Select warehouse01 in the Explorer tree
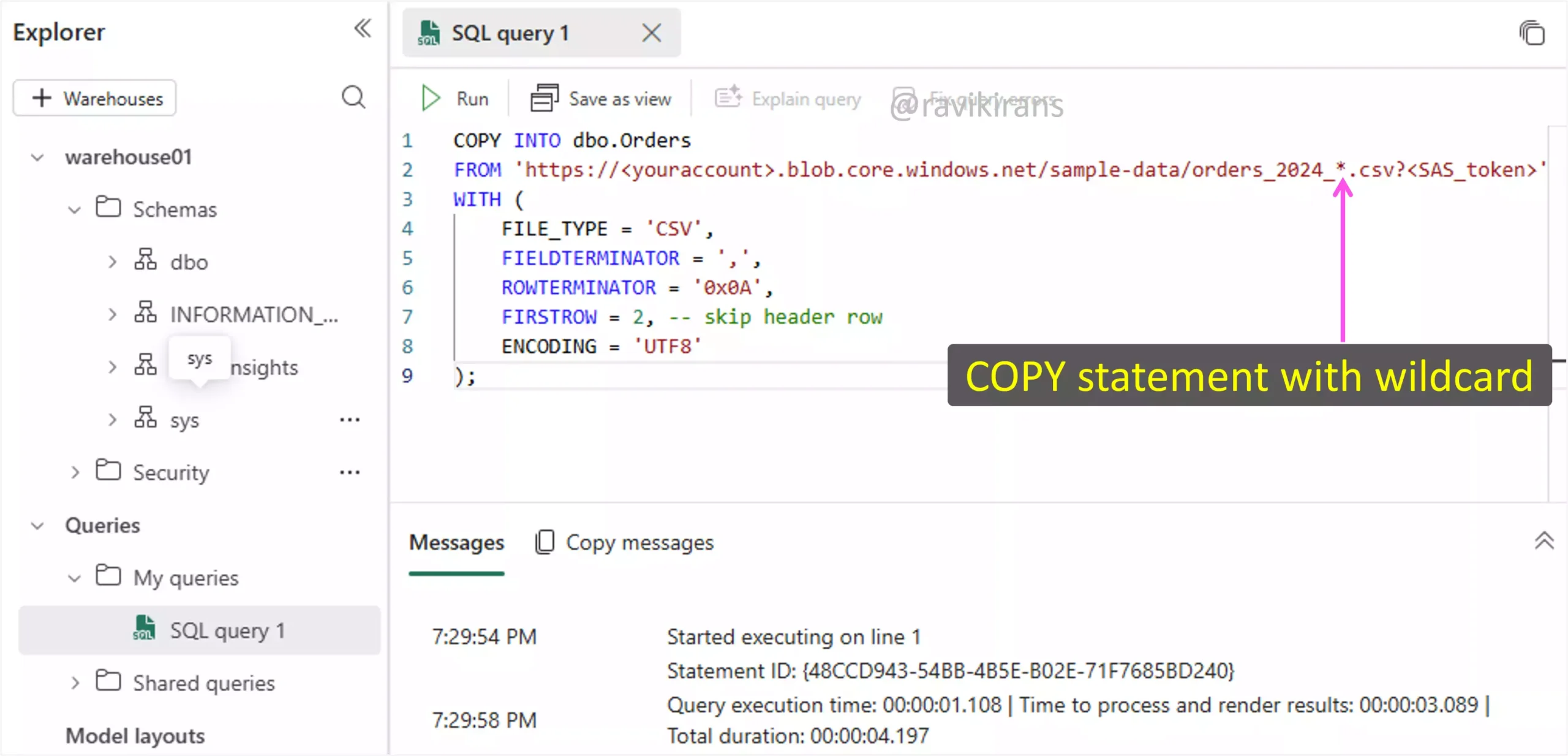This screenshot has height=756, width=1568. click(x=129, y=157)
